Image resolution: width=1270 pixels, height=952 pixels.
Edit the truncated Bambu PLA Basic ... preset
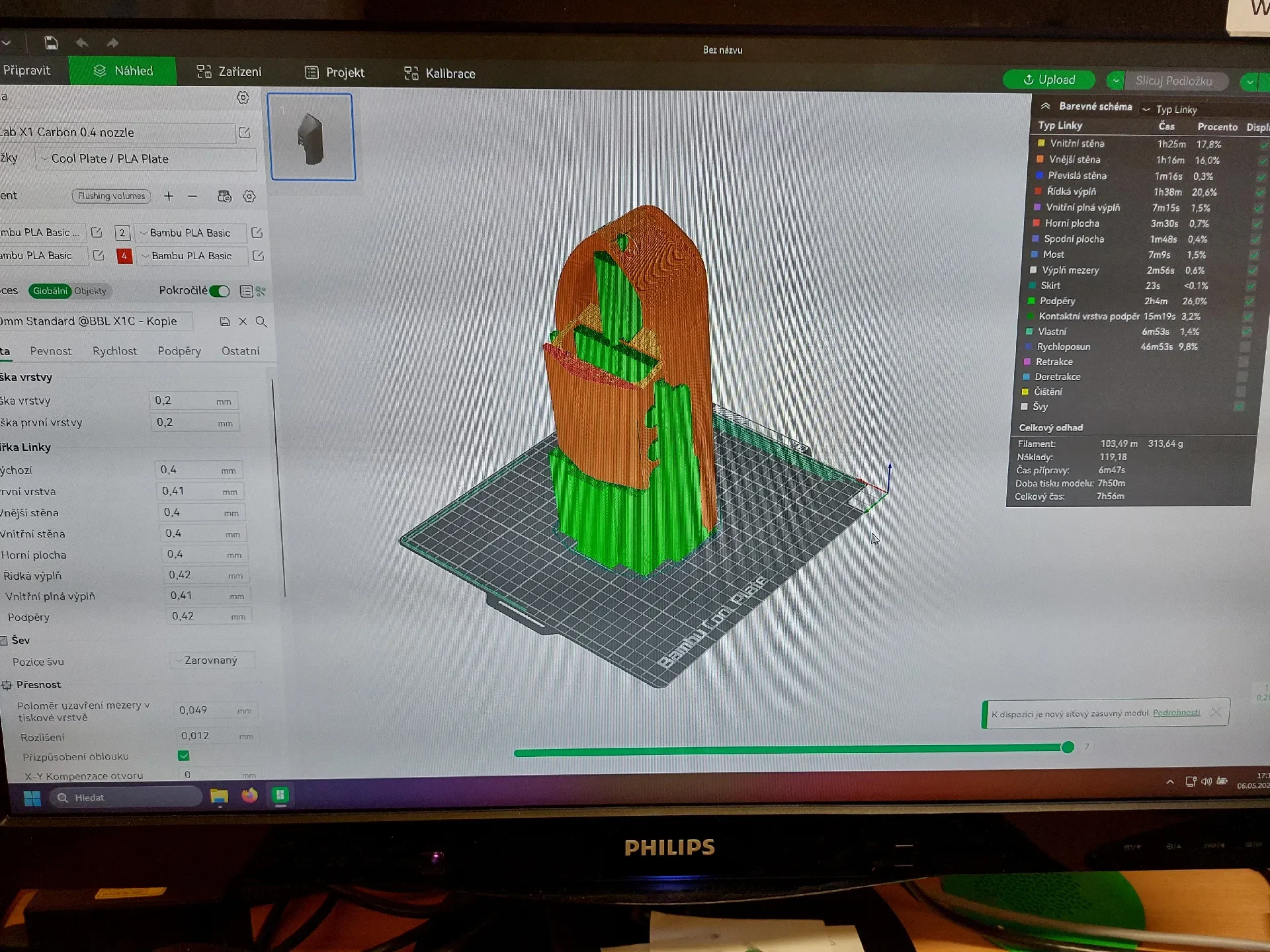coord(97,232)
